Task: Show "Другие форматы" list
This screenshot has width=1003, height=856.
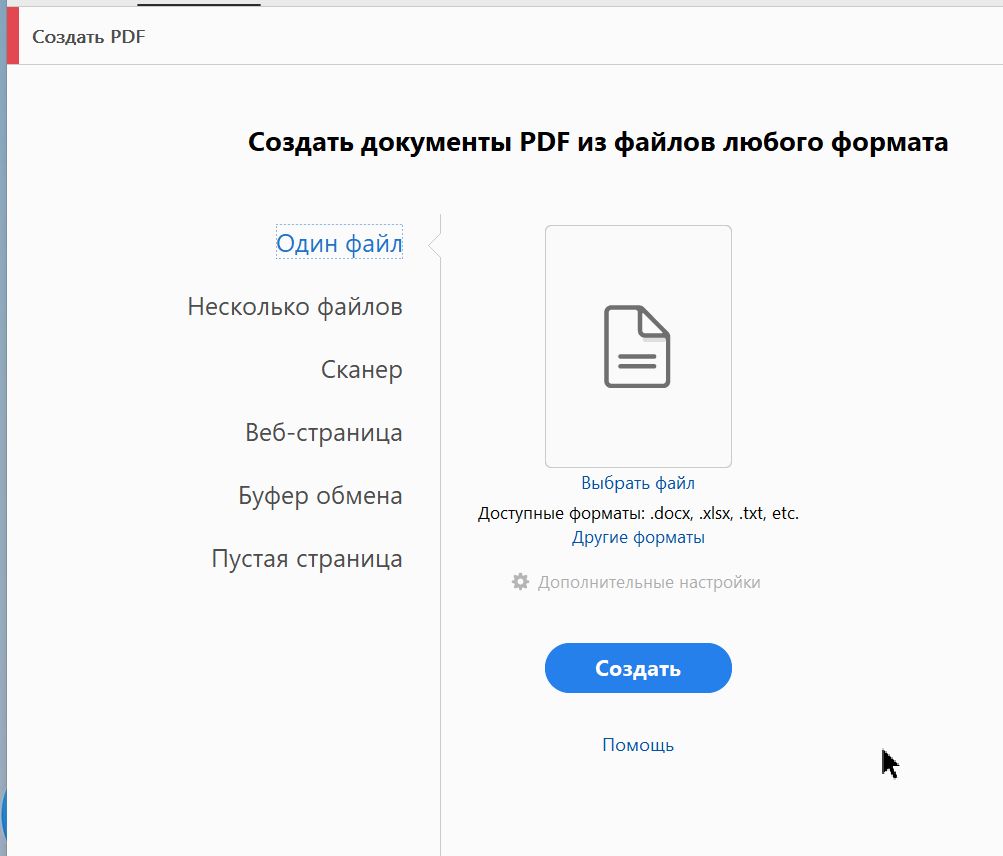Action: (x=637, y=537)
